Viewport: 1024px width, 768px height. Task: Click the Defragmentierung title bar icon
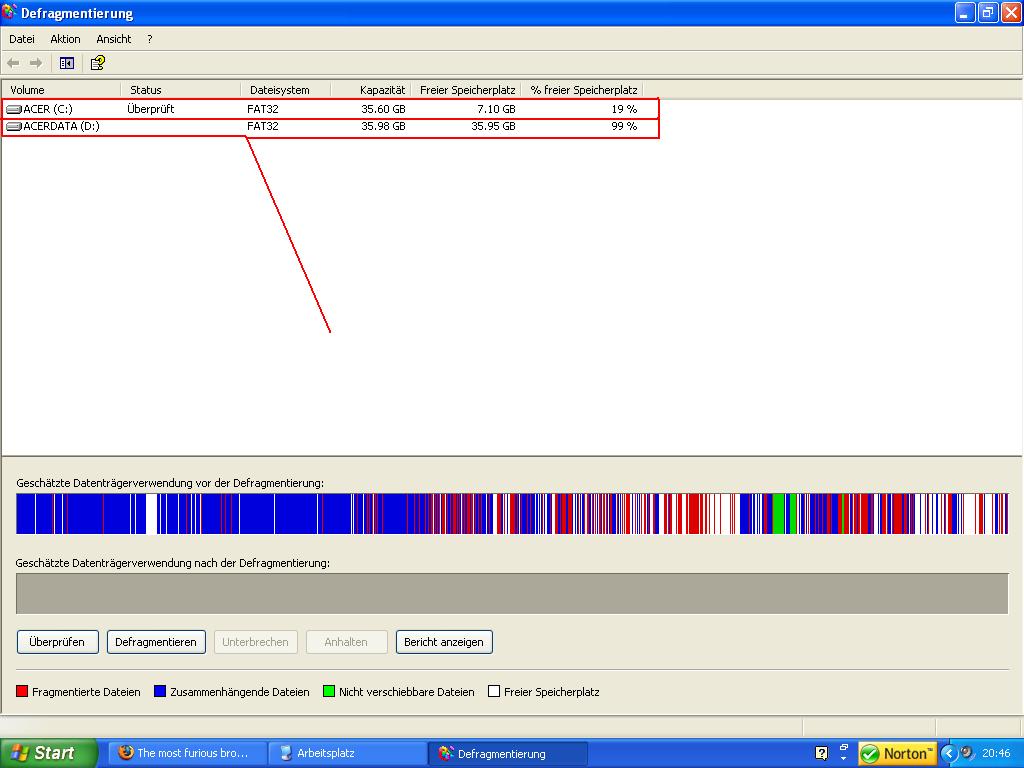(x=9, y=12)
